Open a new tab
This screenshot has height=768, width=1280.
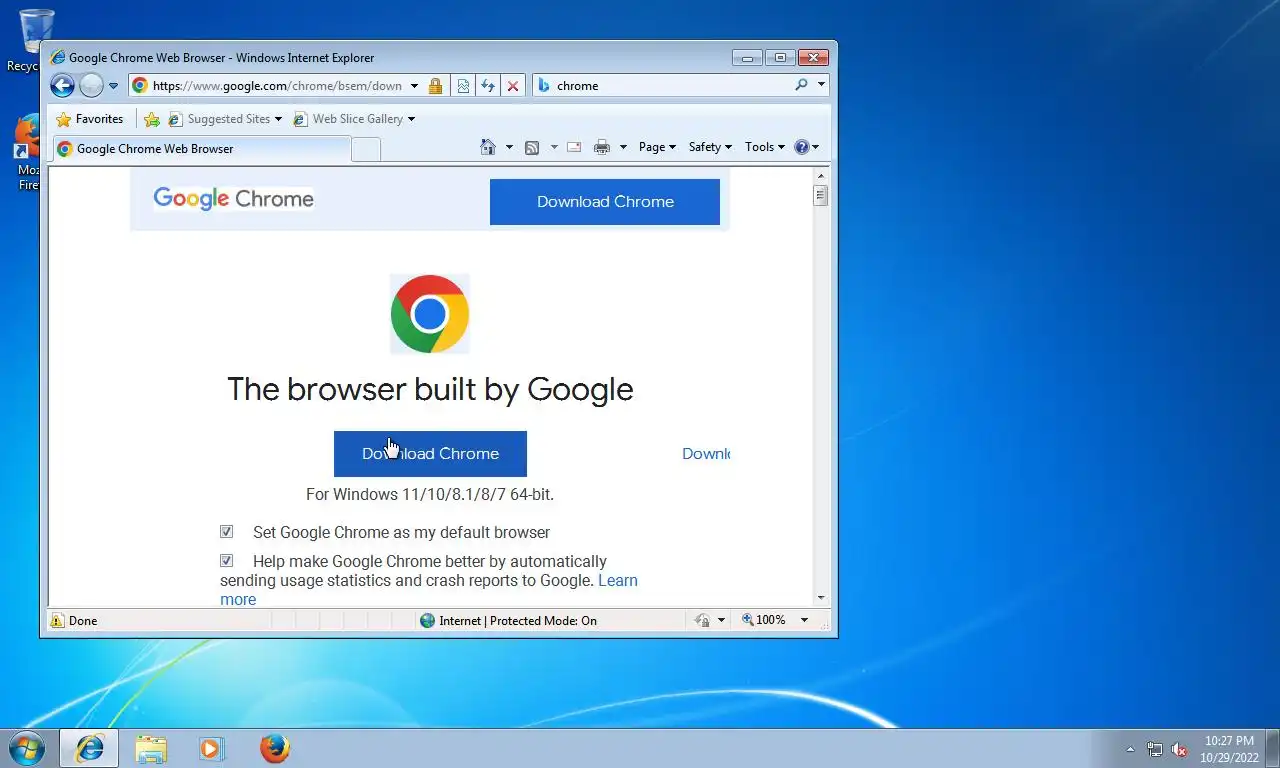(366, 150)
